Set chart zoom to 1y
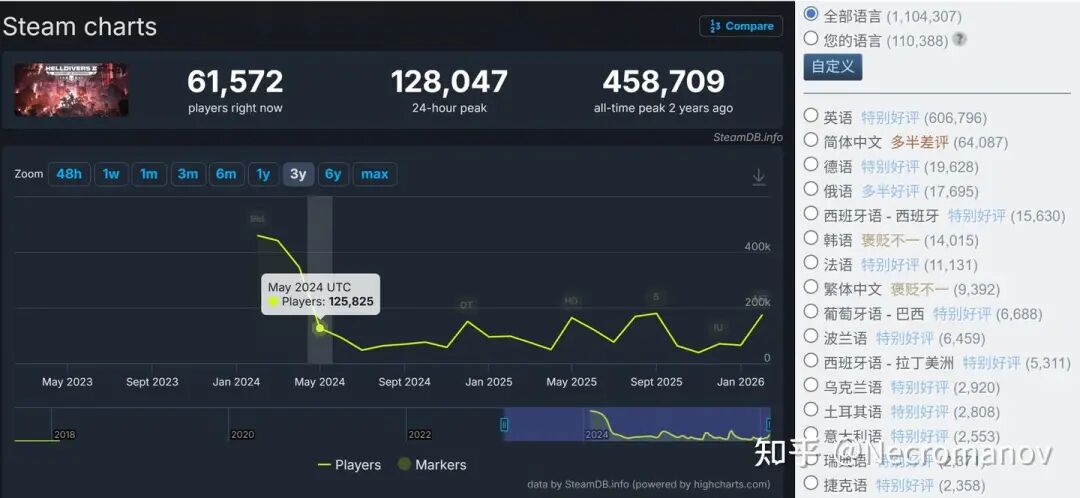Image resolution: width=1080 pixels, height=498 pixels. [x=263, y=174]
